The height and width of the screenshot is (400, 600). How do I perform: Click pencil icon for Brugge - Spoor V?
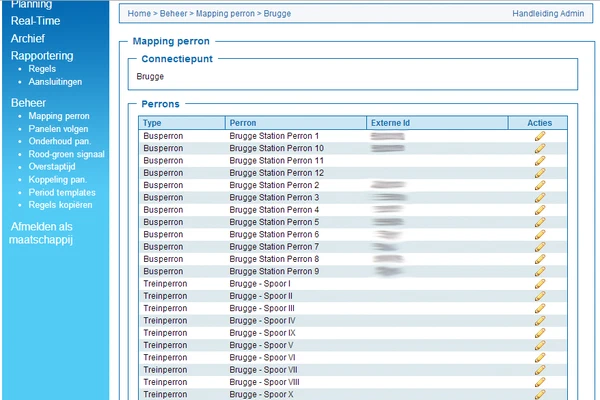coord(540,345)
